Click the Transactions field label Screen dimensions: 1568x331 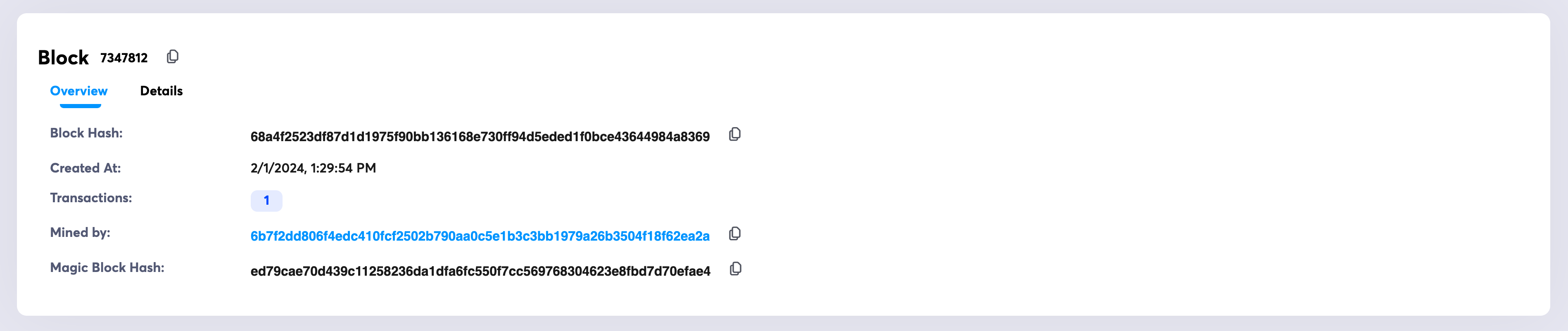[91, 199]
